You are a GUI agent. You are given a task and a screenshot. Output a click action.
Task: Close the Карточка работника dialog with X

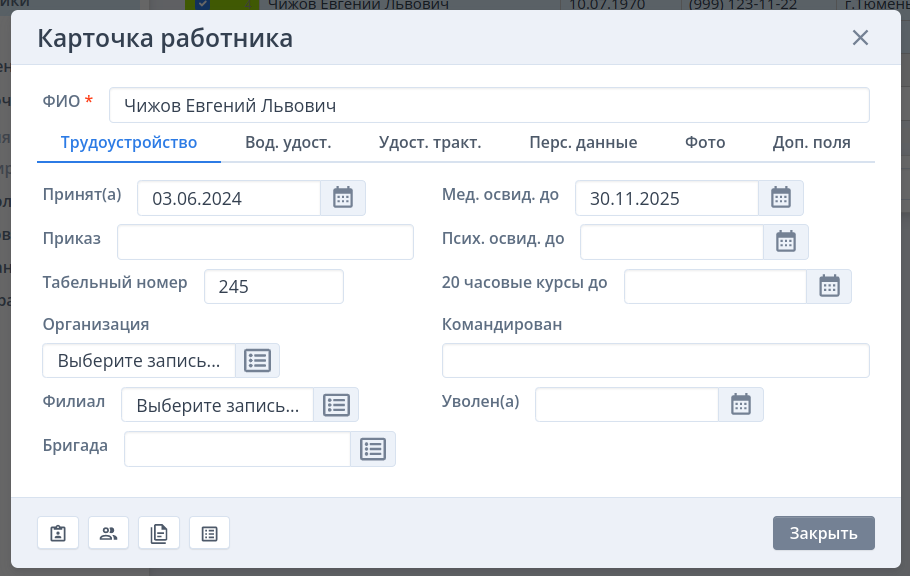tap(860, 38)
